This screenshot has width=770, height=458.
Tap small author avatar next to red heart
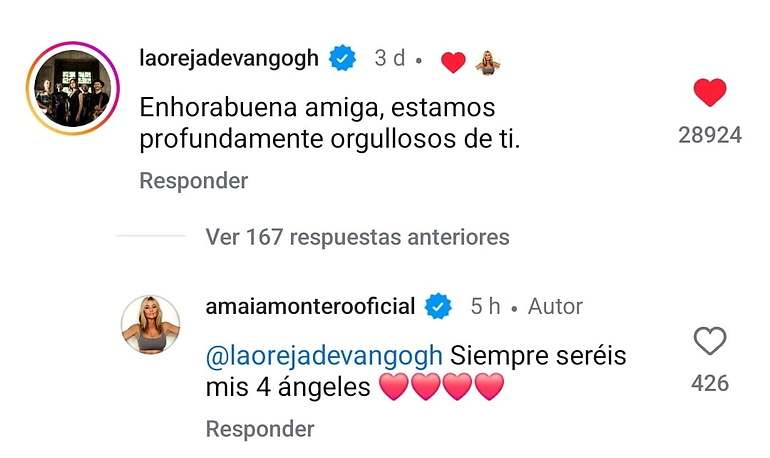[x=488, y=62]
